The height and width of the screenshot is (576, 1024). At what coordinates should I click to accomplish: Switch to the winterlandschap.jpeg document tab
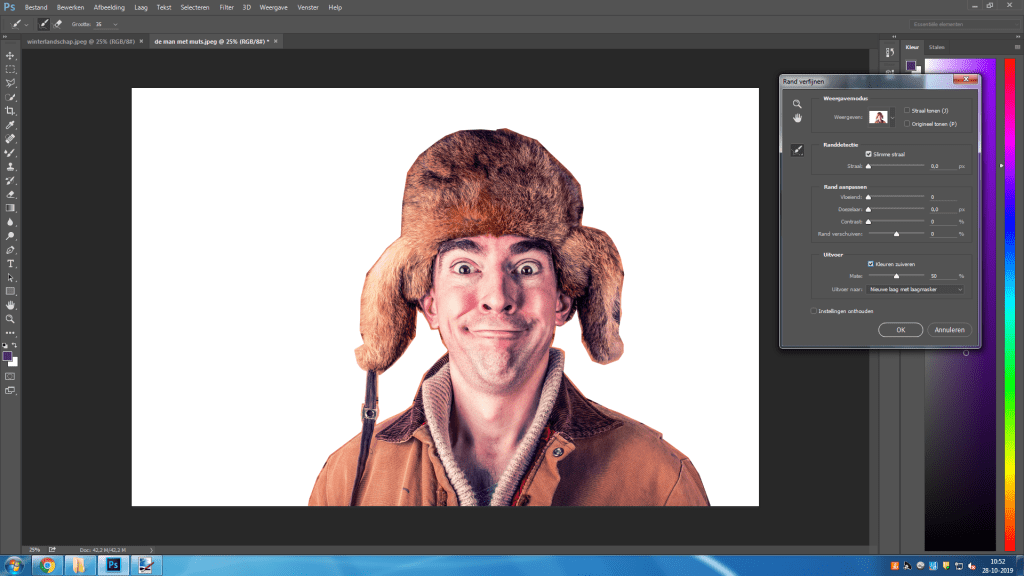point(83,41)
